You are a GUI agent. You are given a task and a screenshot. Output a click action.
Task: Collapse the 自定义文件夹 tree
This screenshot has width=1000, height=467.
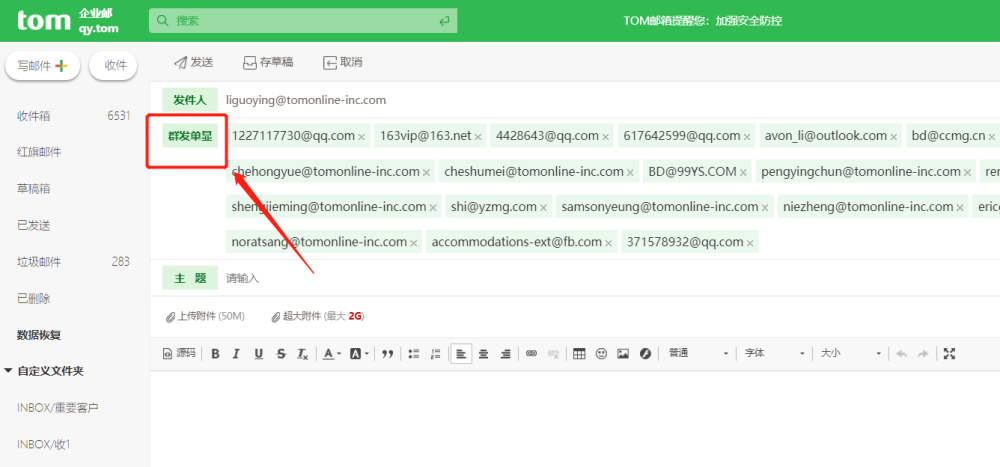click(8, 371)
